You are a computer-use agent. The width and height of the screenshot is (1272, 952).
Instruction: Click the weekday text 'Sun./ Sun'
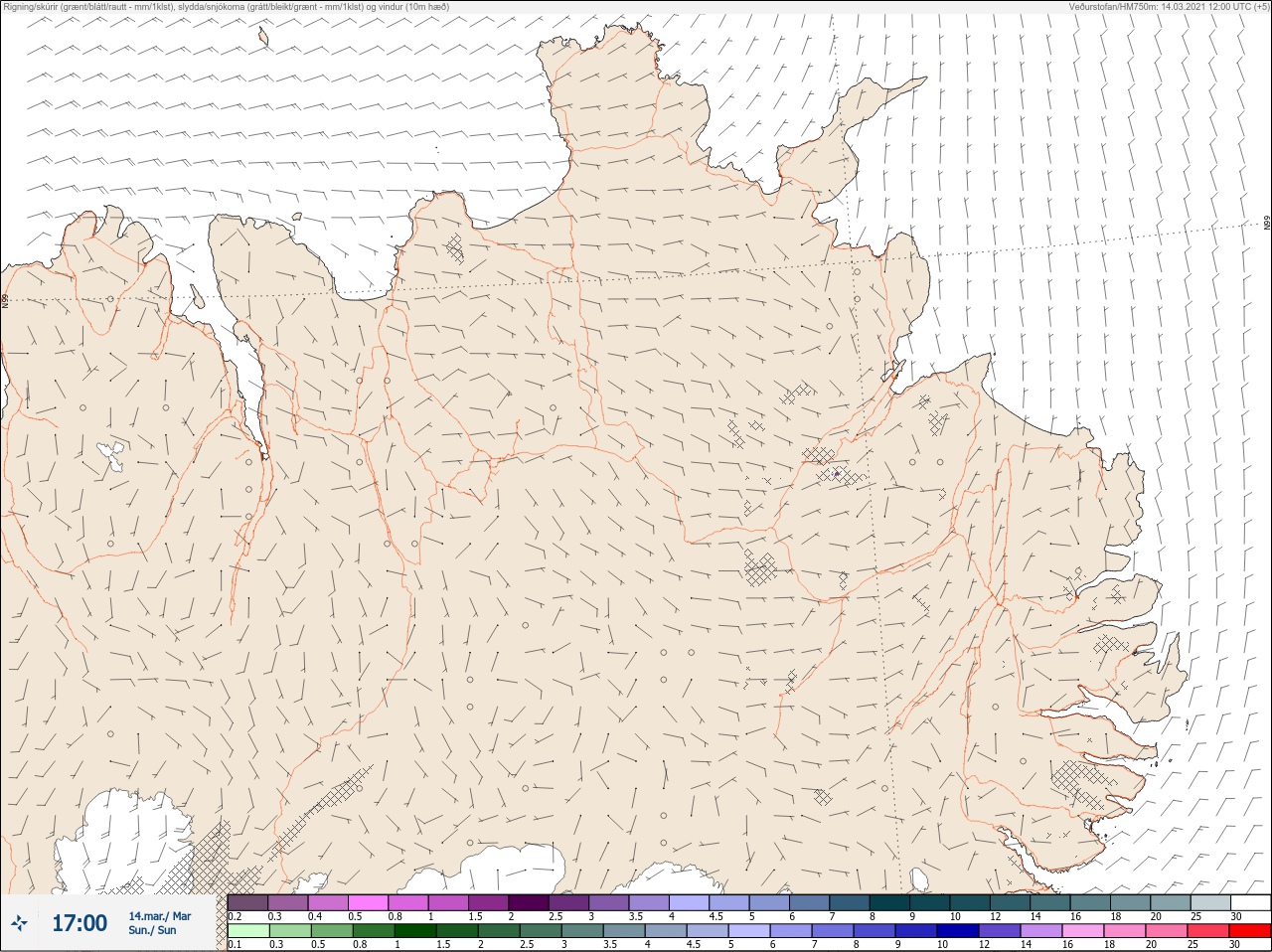152,930
